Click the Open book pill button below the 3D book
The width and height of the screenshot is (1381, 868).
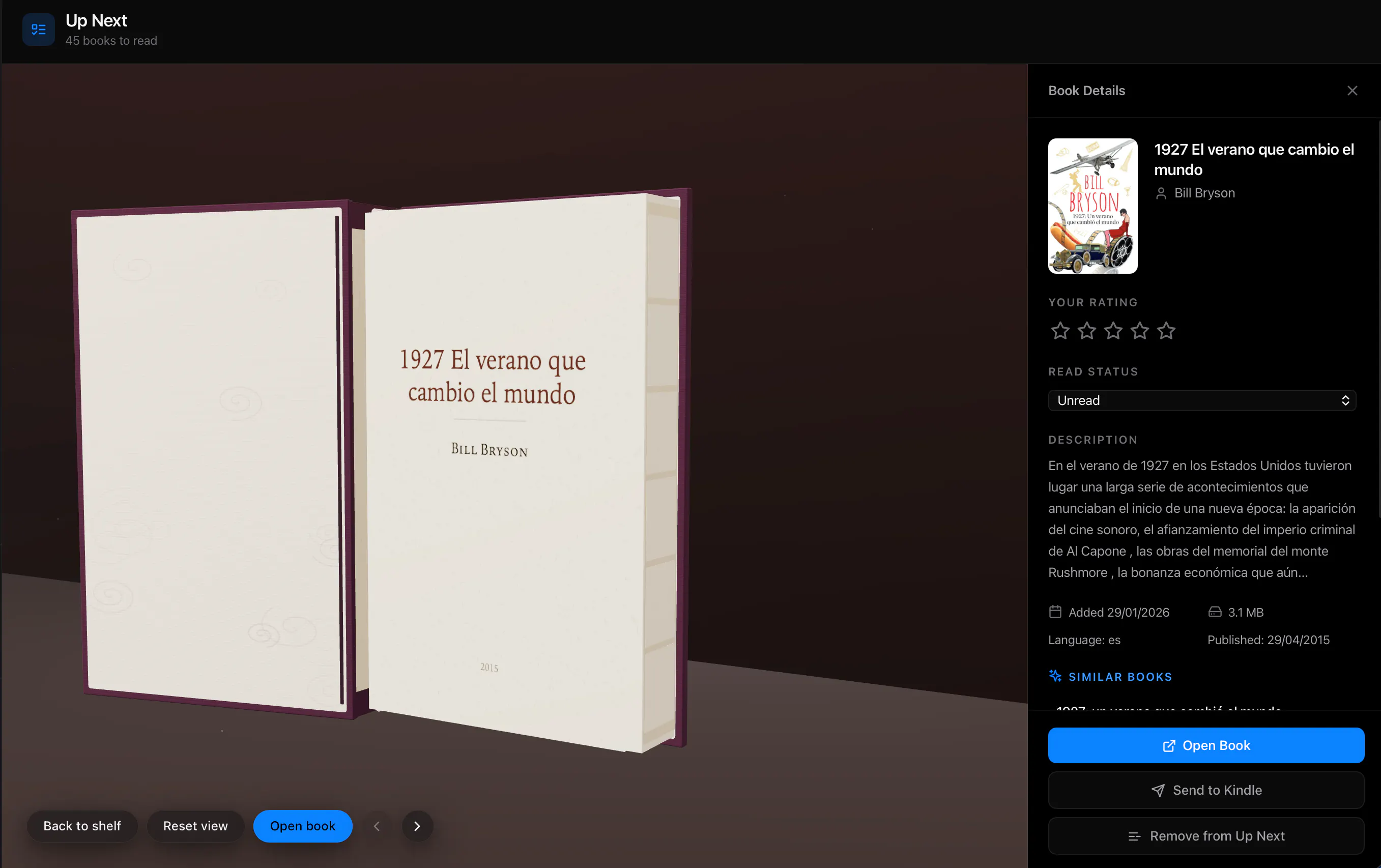tap(302, 826)
